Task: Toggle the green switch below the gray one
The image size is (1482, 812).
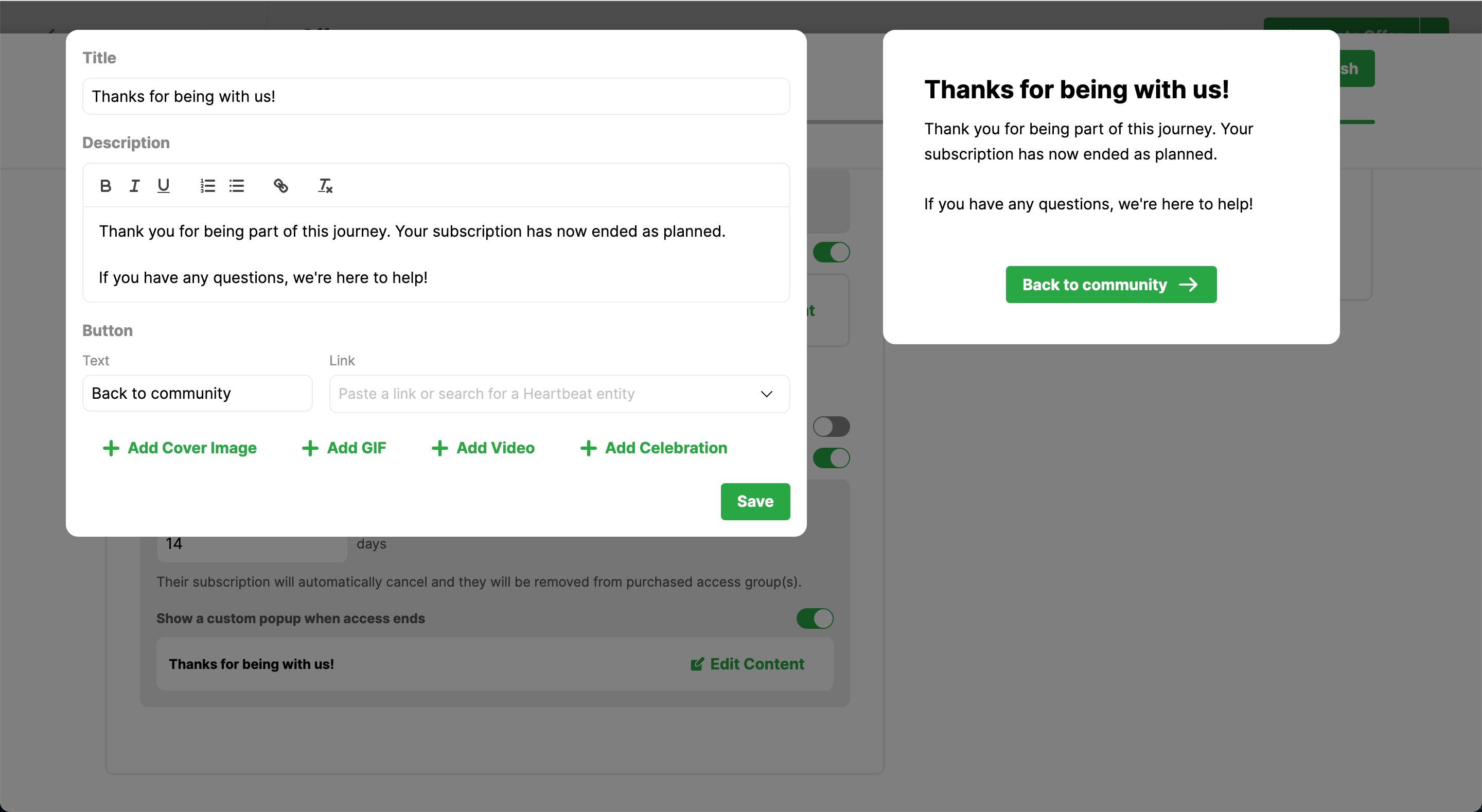Action: pyautogui.click(x=832, y=458)
